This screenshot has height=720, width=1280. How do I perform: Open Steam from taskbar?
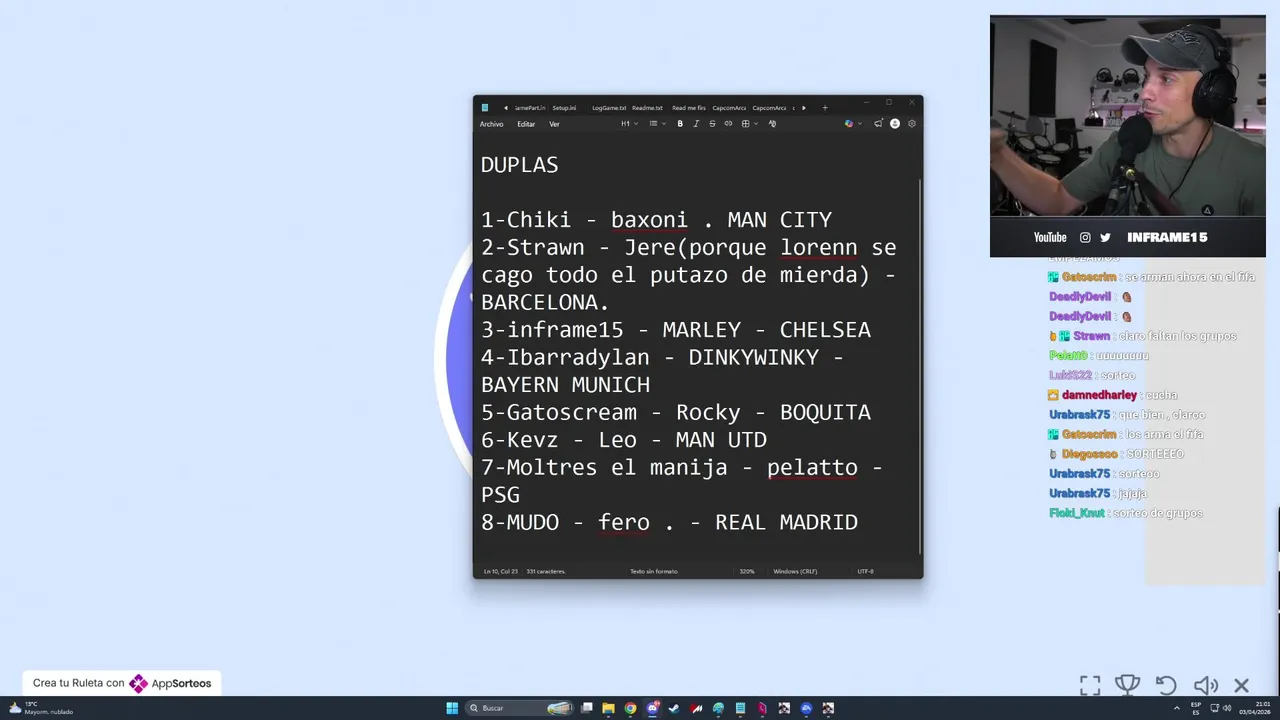[x=674, y=708]
